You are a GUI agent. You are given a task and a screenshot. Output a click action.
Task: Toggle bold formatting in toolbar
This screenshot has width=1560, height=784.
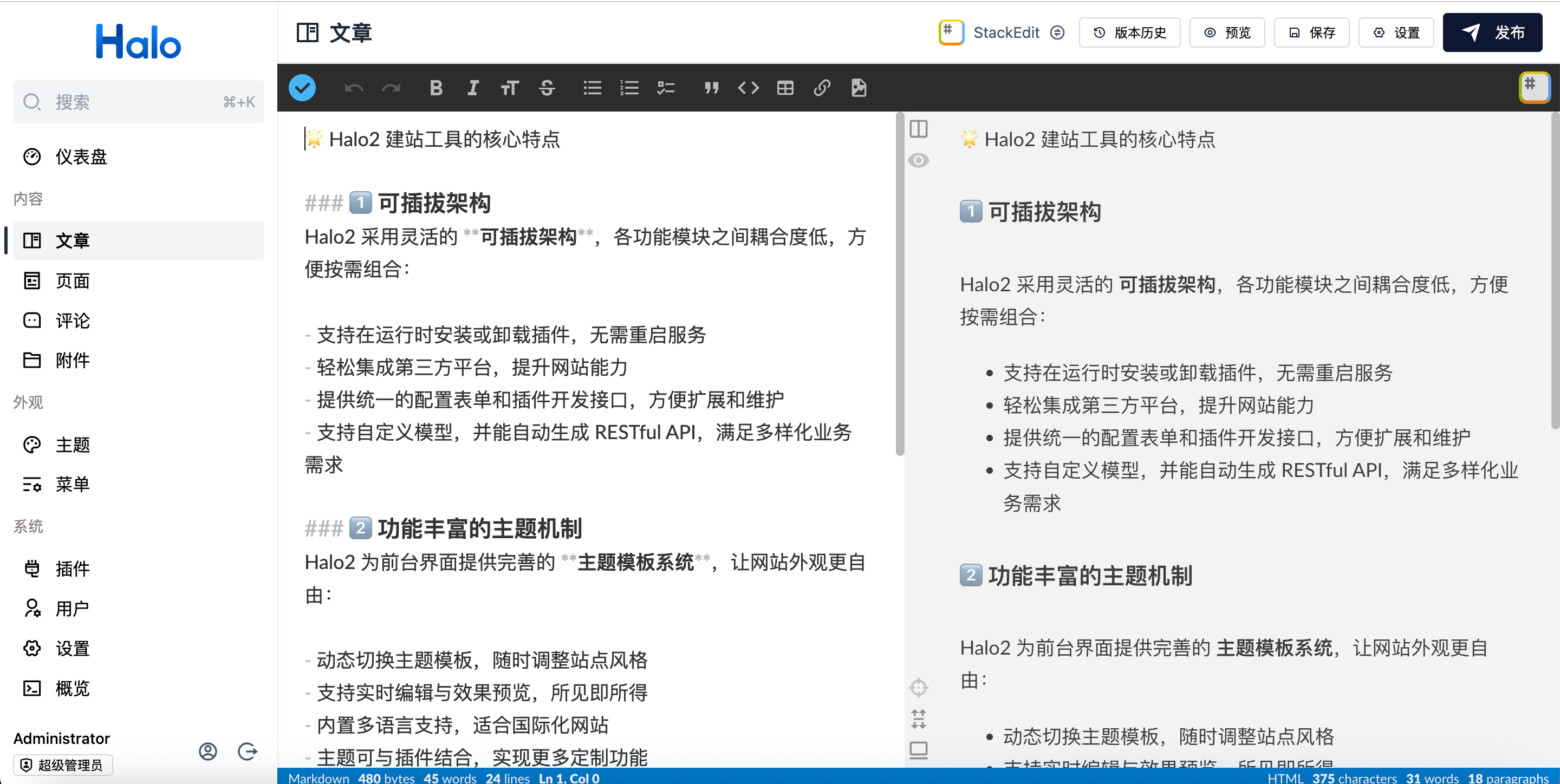[x=435, y=88]
